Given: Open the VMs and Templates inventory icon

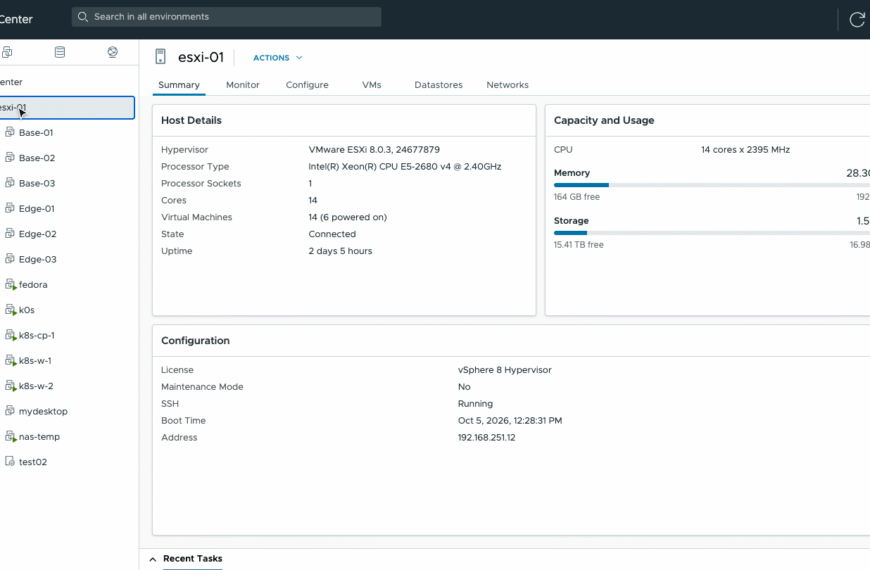Looking at the screenshot, I should pyautogui.click(x=7, y=52).
